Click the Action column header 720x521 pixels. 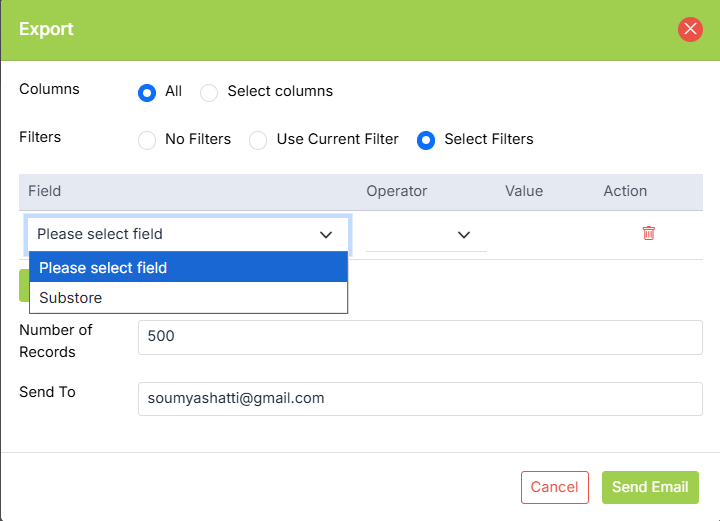[625, 191]
